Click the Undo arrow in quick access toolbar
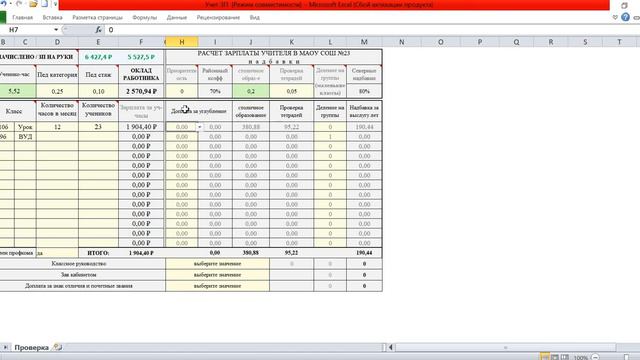This screenshot has width=640, height=360. (3, 4)
